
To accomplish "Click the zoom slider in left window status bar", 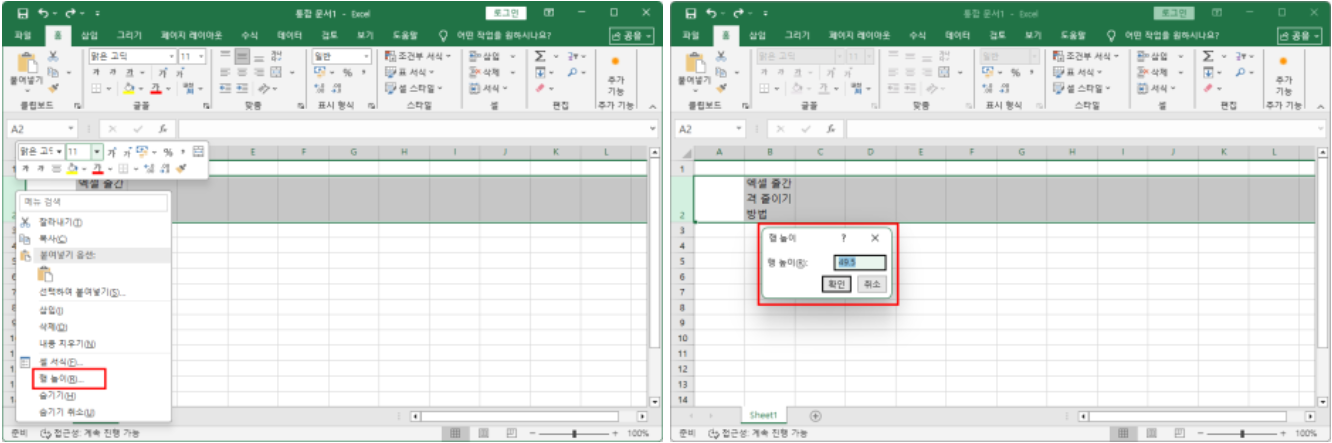I will tap(573, 434).
